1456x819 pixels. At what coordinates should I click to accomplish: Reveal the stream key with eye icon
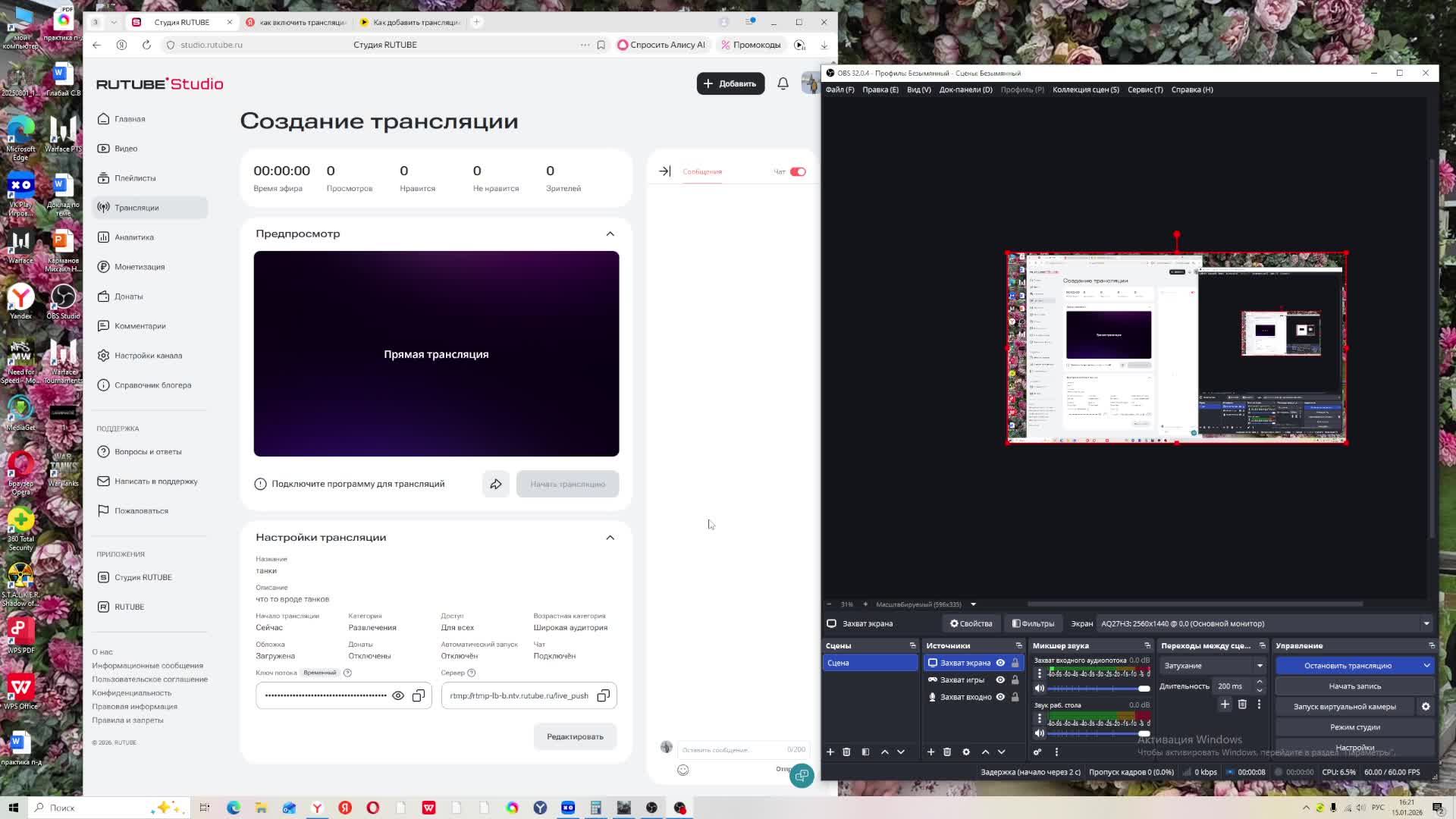point(398,695)
